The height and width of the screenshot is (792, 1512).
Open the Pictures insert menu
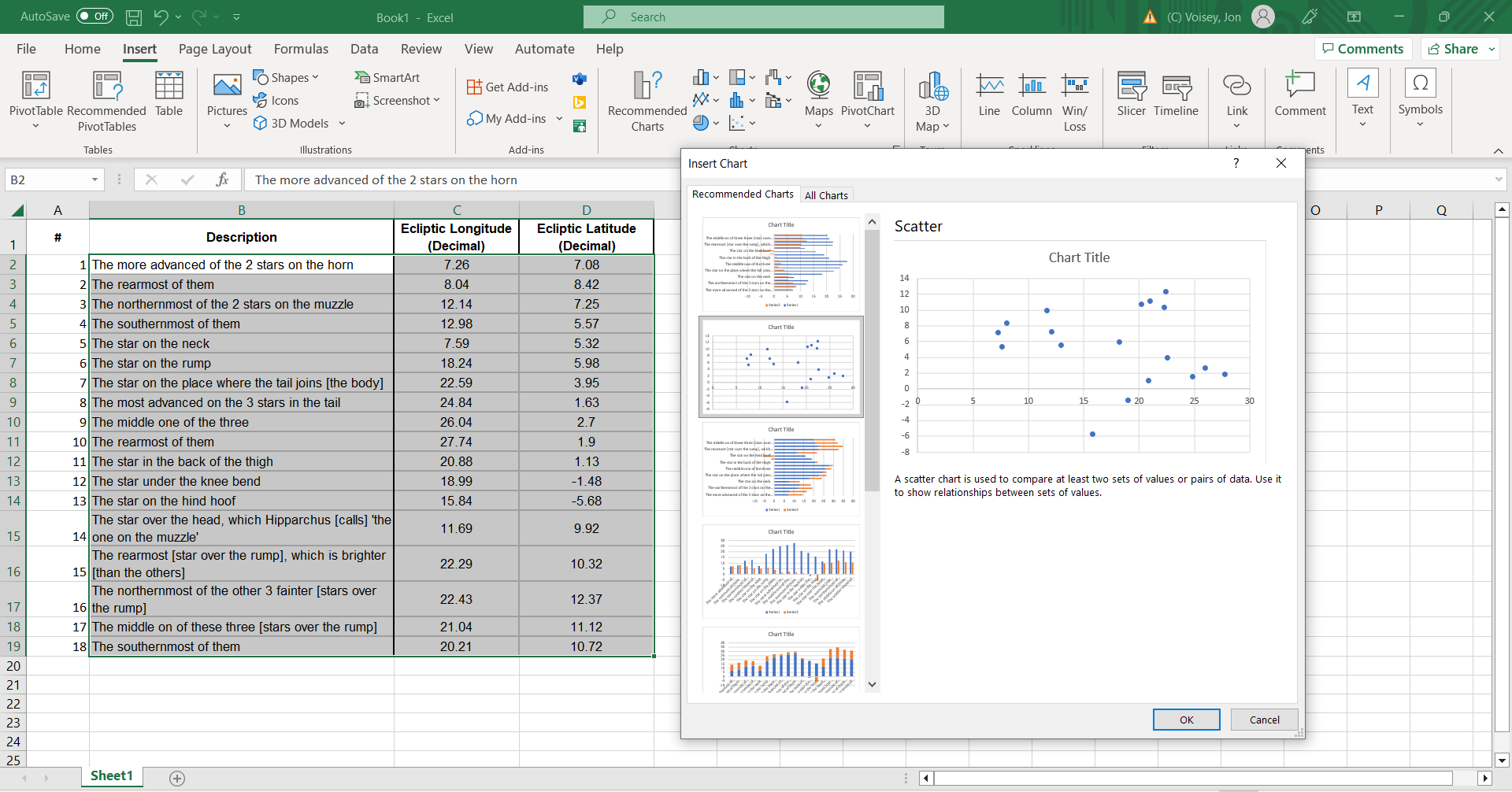point(227,101)
